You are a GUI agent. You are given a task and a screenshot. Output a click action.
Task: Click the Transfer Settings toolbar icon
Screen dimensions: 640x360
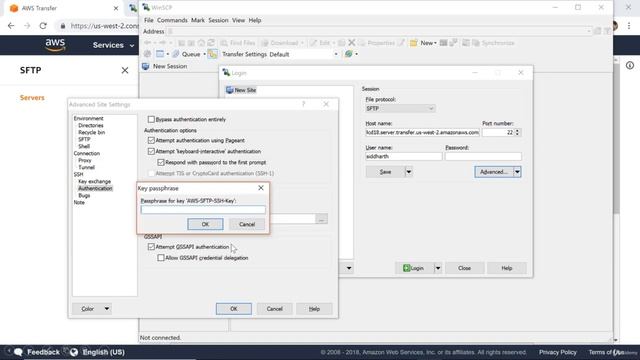pos(212,54)
